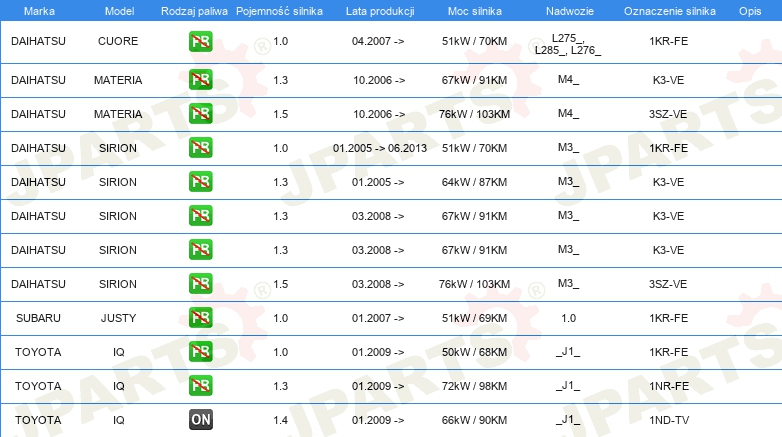The width and height of the screenshot is (782, 437).
Task: Click petrol icon in SIRION 64kW row
Action: coord(200,182)
